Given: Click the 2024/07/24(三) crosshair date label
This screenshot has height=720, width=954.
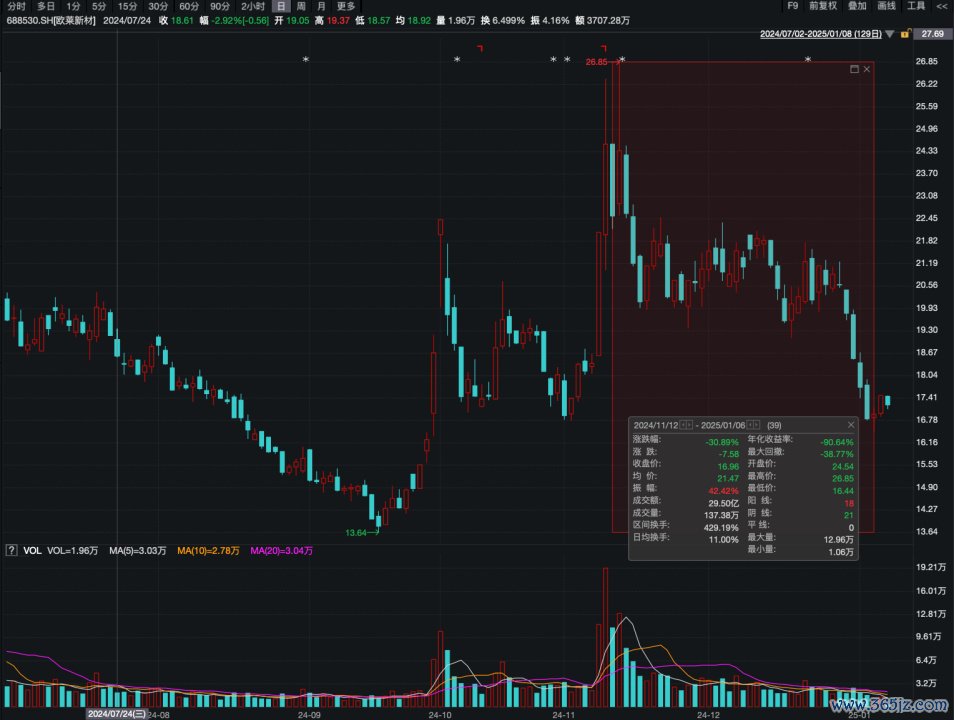Looking at the screenshot, I should [116, 714].
